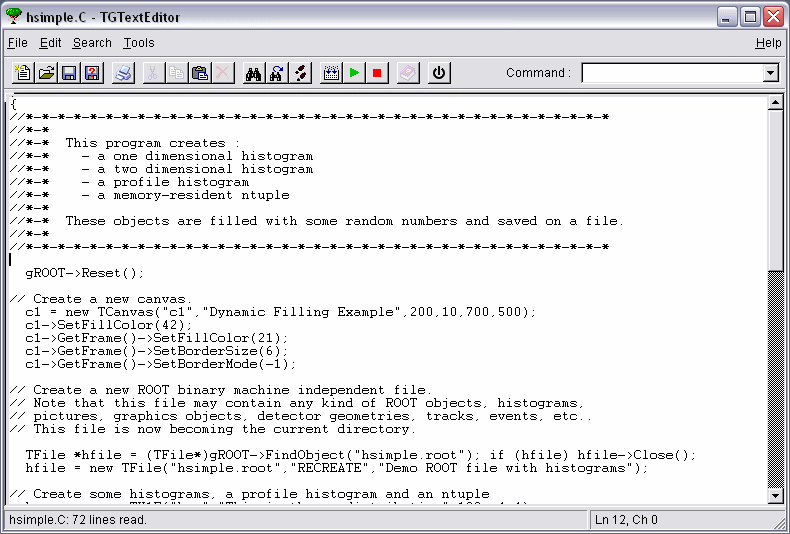Click the vertical scrollbar up arrow

click(775, 104)
